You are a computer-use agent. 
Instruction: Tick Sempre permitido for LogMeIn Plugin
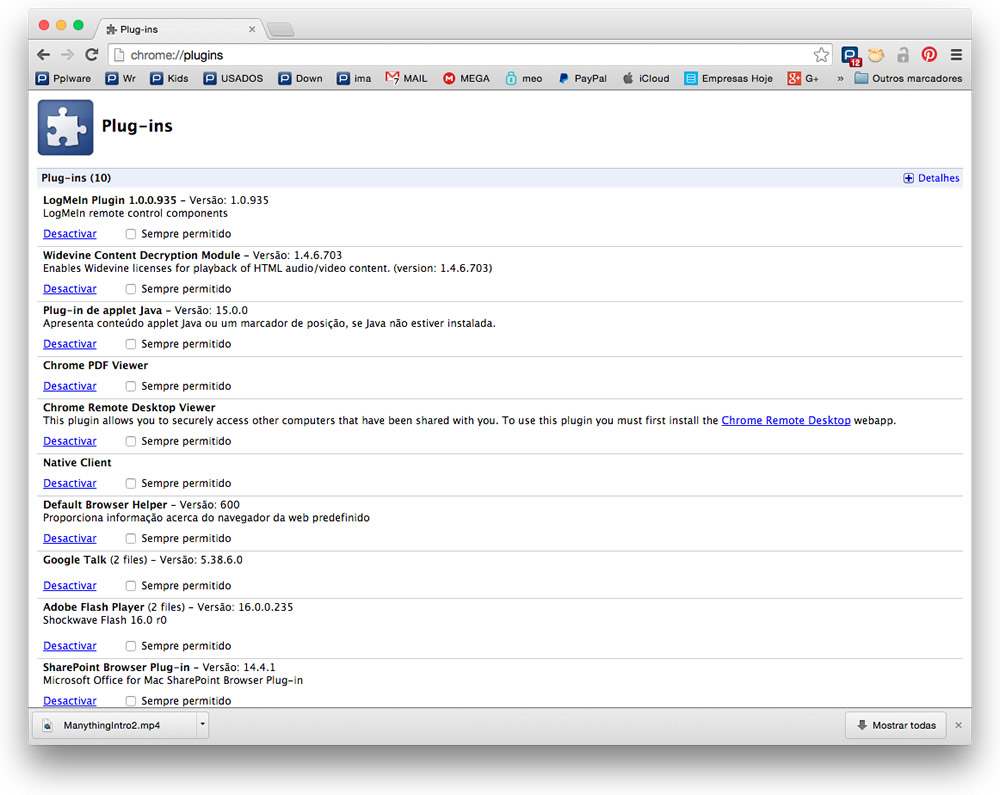coord(131,234)
